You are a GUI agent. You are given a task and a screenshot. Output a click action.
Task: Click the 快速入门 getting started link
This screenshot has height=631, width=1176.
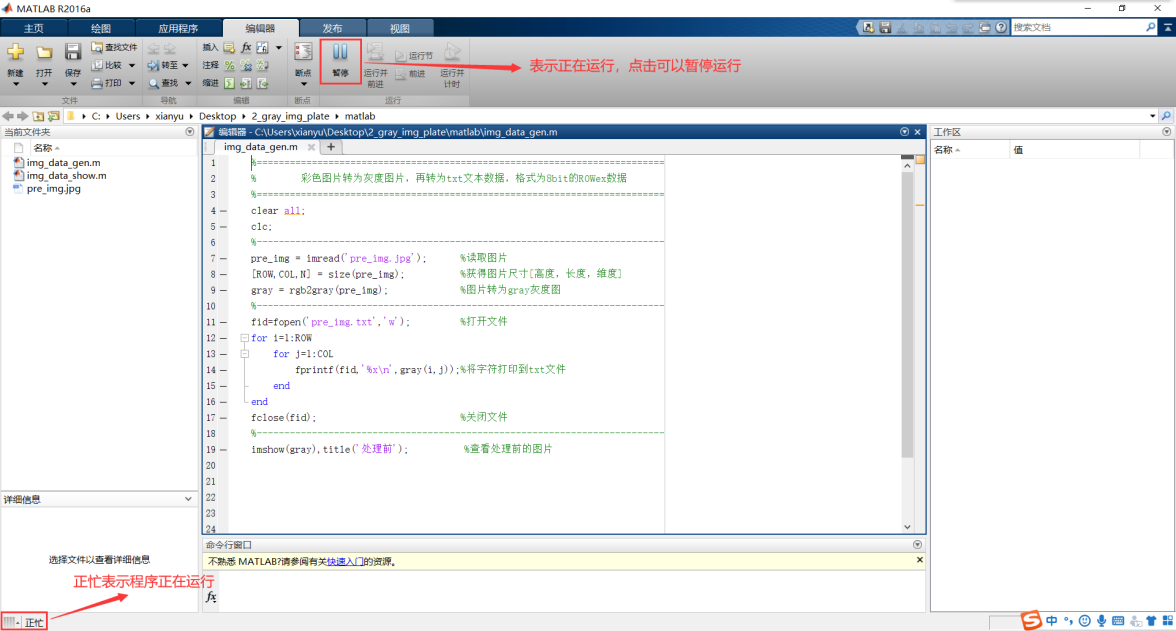point(343,562)
